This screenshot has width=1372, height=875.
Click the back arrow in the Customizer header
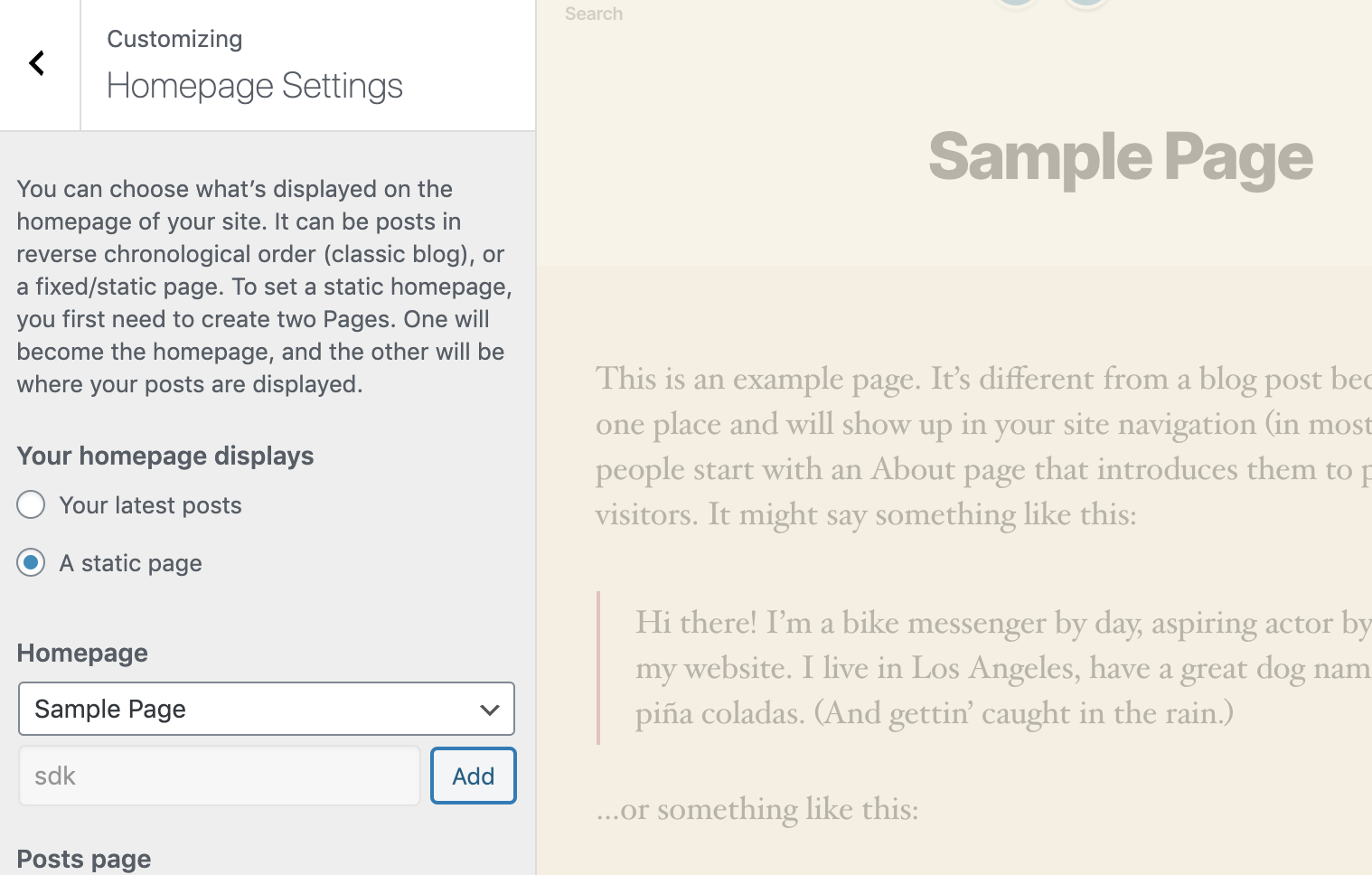click(x=38, y=63)
